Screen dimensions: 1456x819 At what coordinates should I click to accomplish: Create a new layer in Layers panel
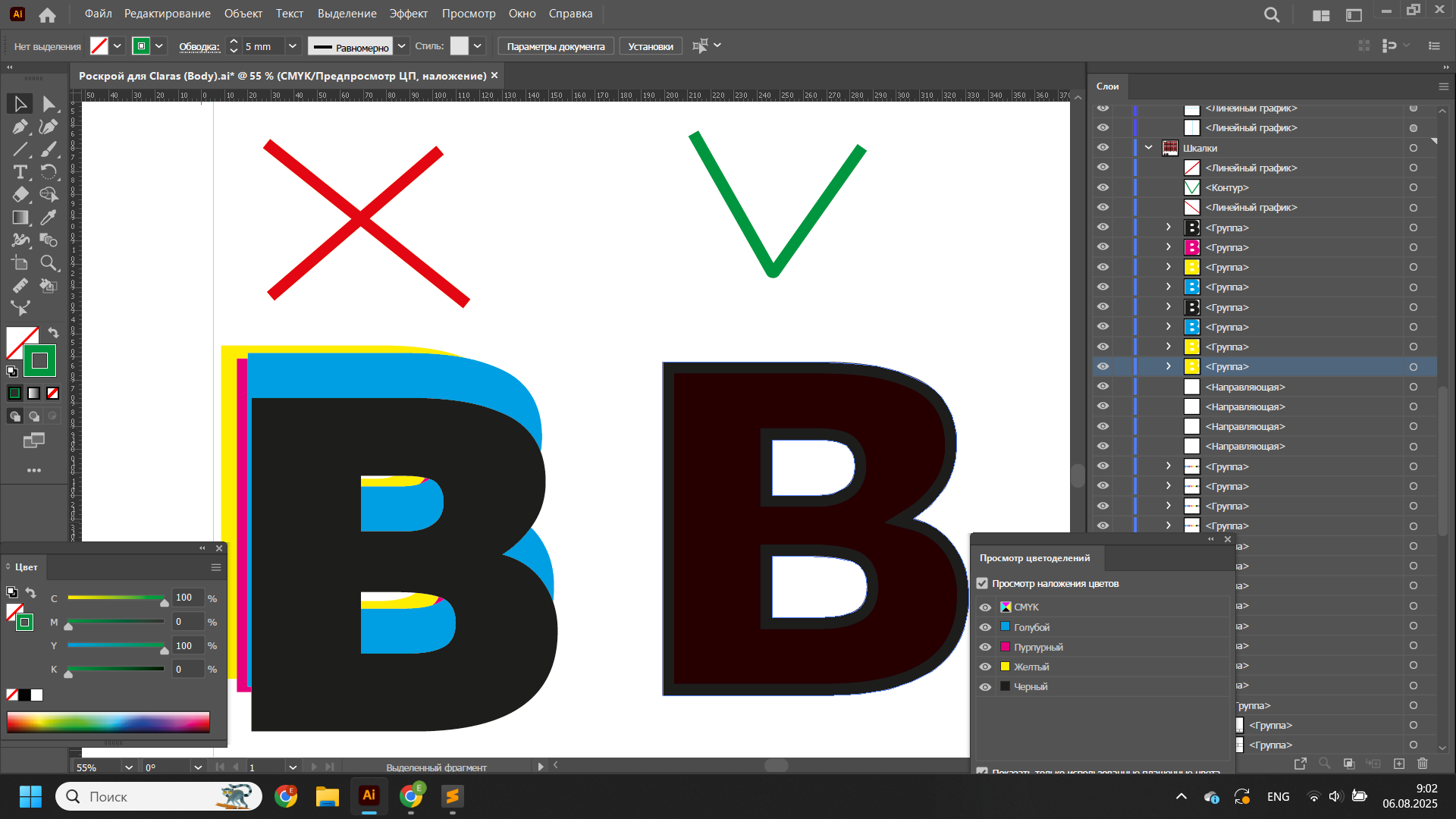[x=1399, y=764]
